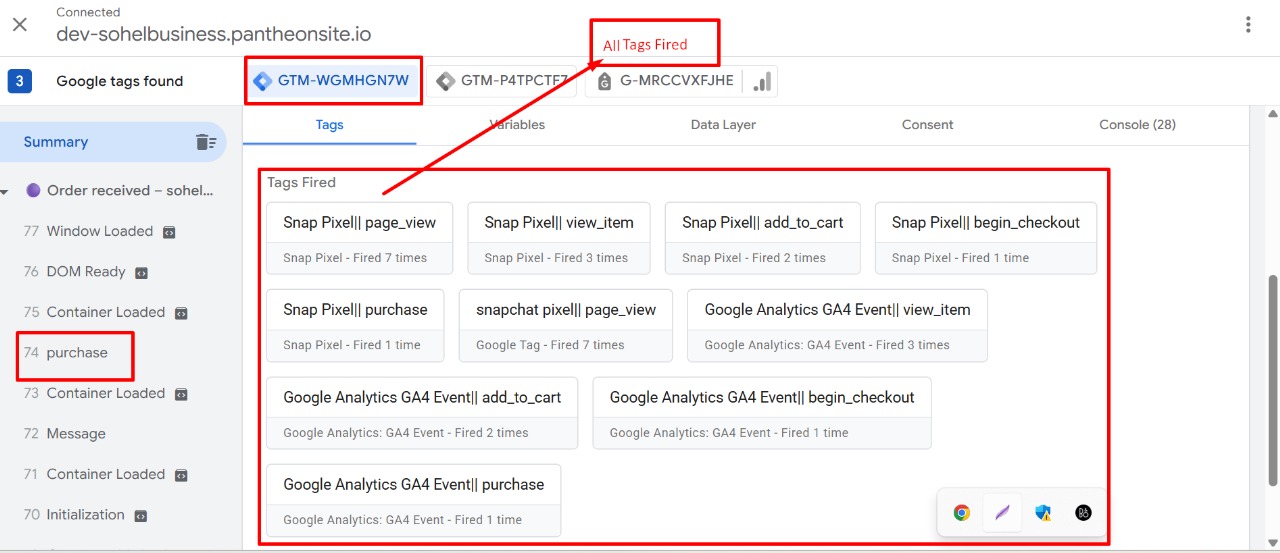Open the Summary view in the sidebar
The image size is (1280, 553).
click(113, 142)
